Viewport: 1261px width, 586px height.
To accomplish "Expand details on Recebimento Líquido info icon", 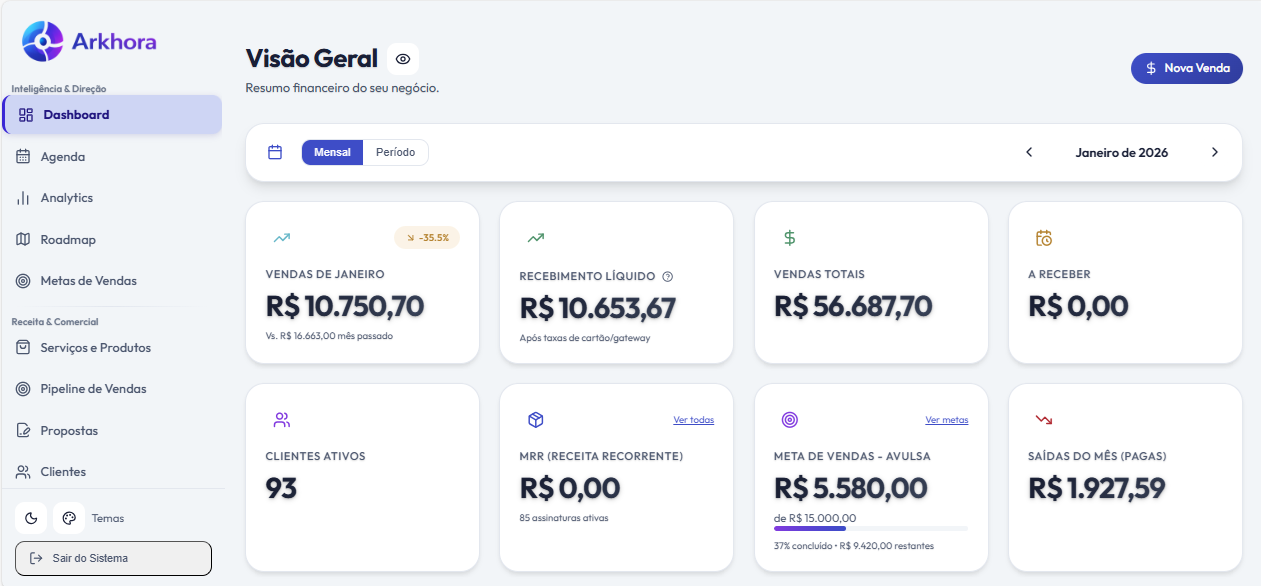I will (x=666, y=276).
